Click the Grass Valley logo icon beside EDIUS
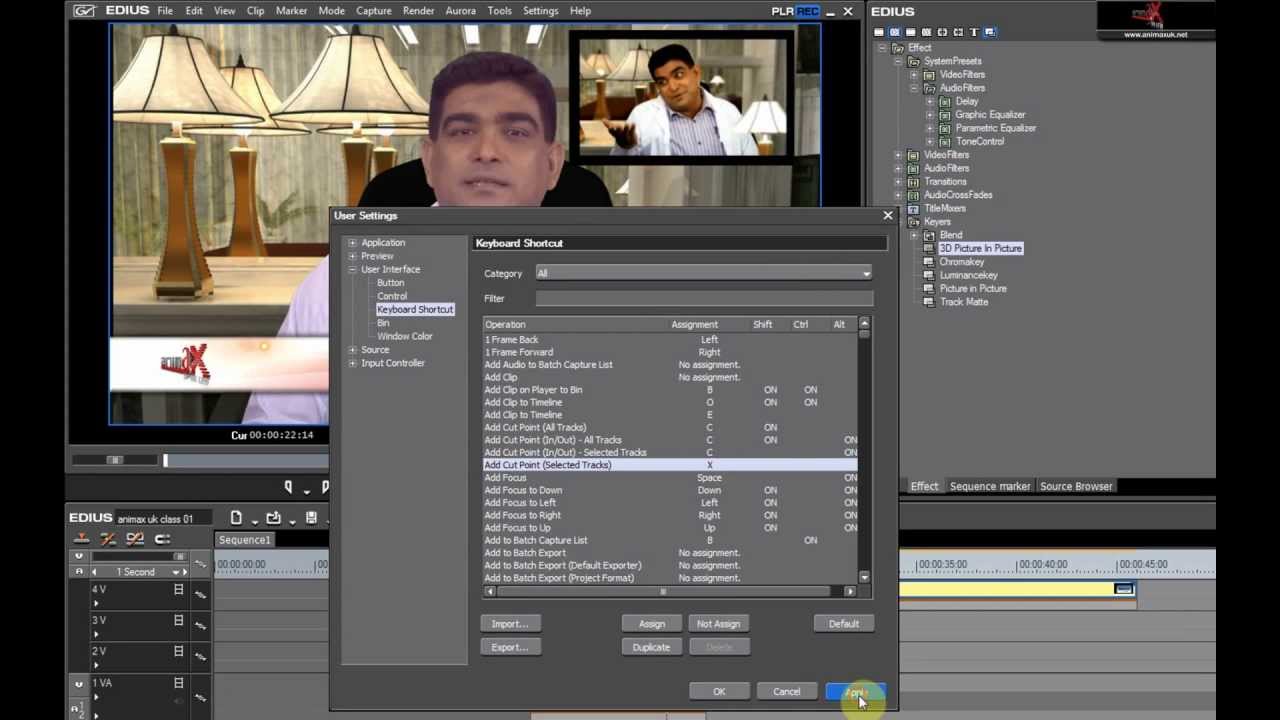The height and width of the screenshot is (720, 1280). pos(84,11)
